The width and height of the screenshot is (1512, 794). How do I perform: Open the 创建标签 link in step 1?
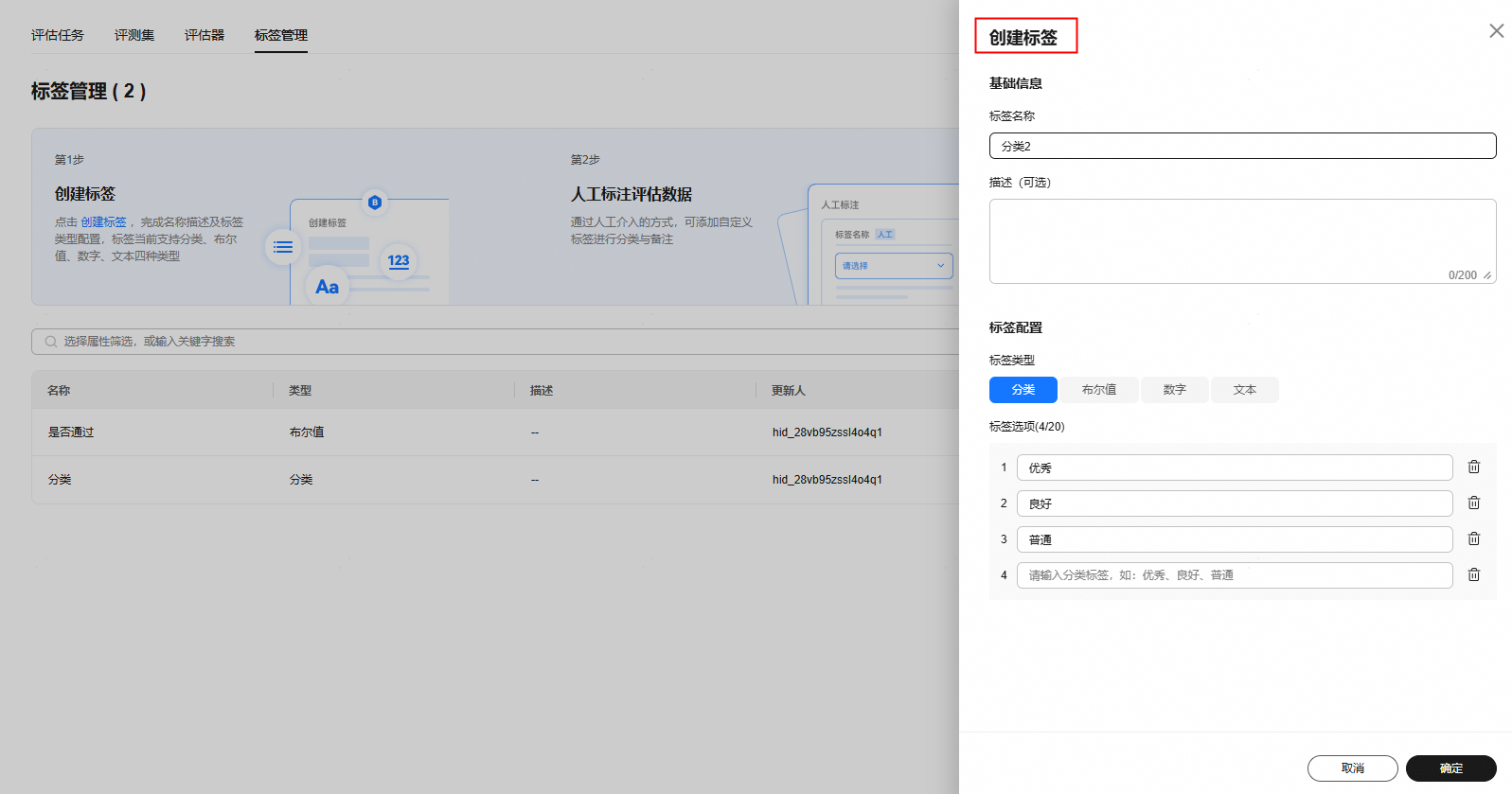pos(103,222)
